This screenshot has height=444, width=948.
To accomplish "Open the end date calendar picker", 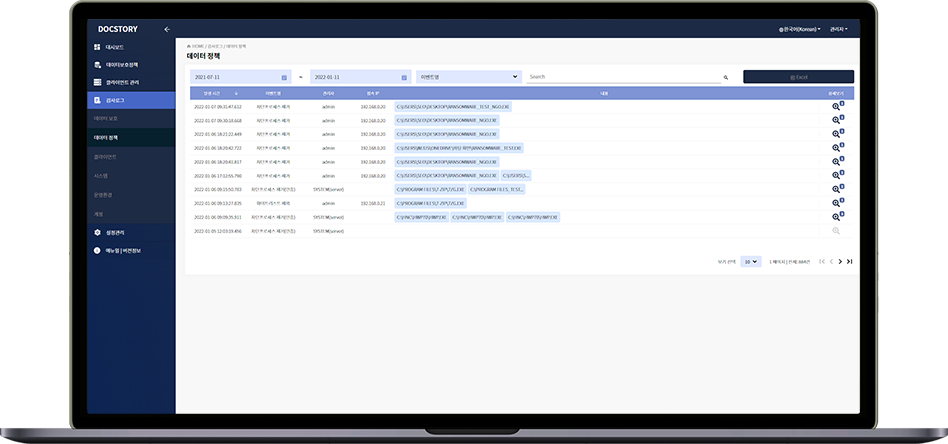I will click(x=404, y=77).
